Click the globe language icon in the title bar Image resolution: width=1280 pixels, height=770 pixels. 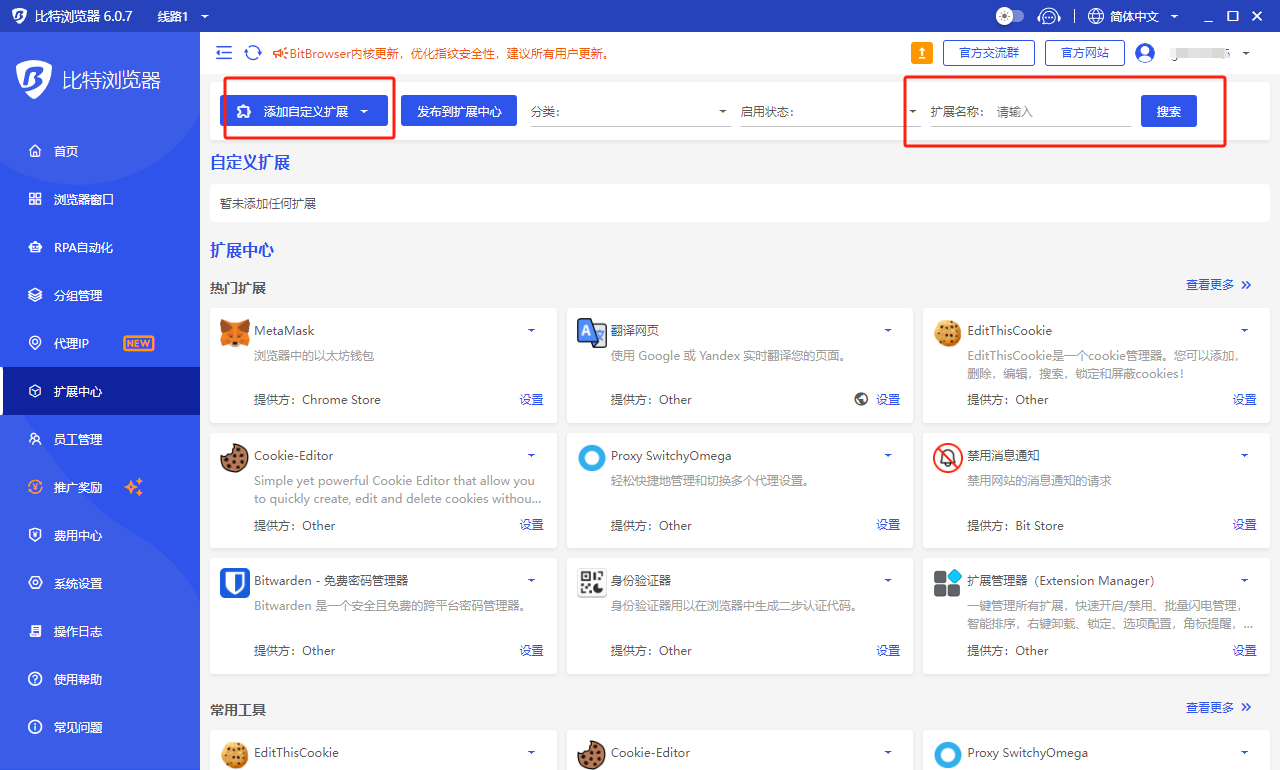1096,16
